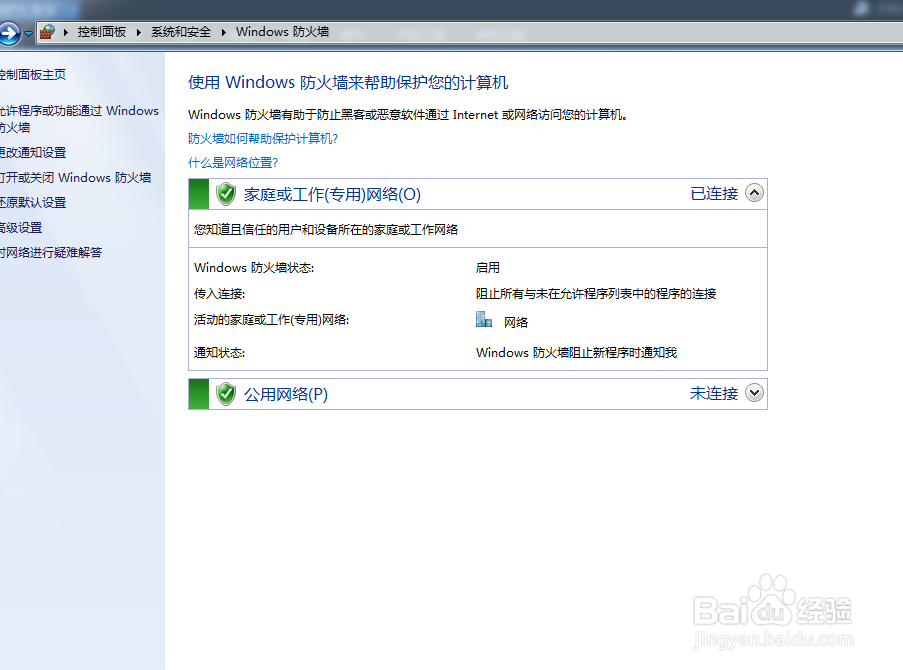Viewport: 903px width, 670px height.
Task: Open 更改通知设置 sidebar link
Action: pyautogui.click(x=33, y=153)
